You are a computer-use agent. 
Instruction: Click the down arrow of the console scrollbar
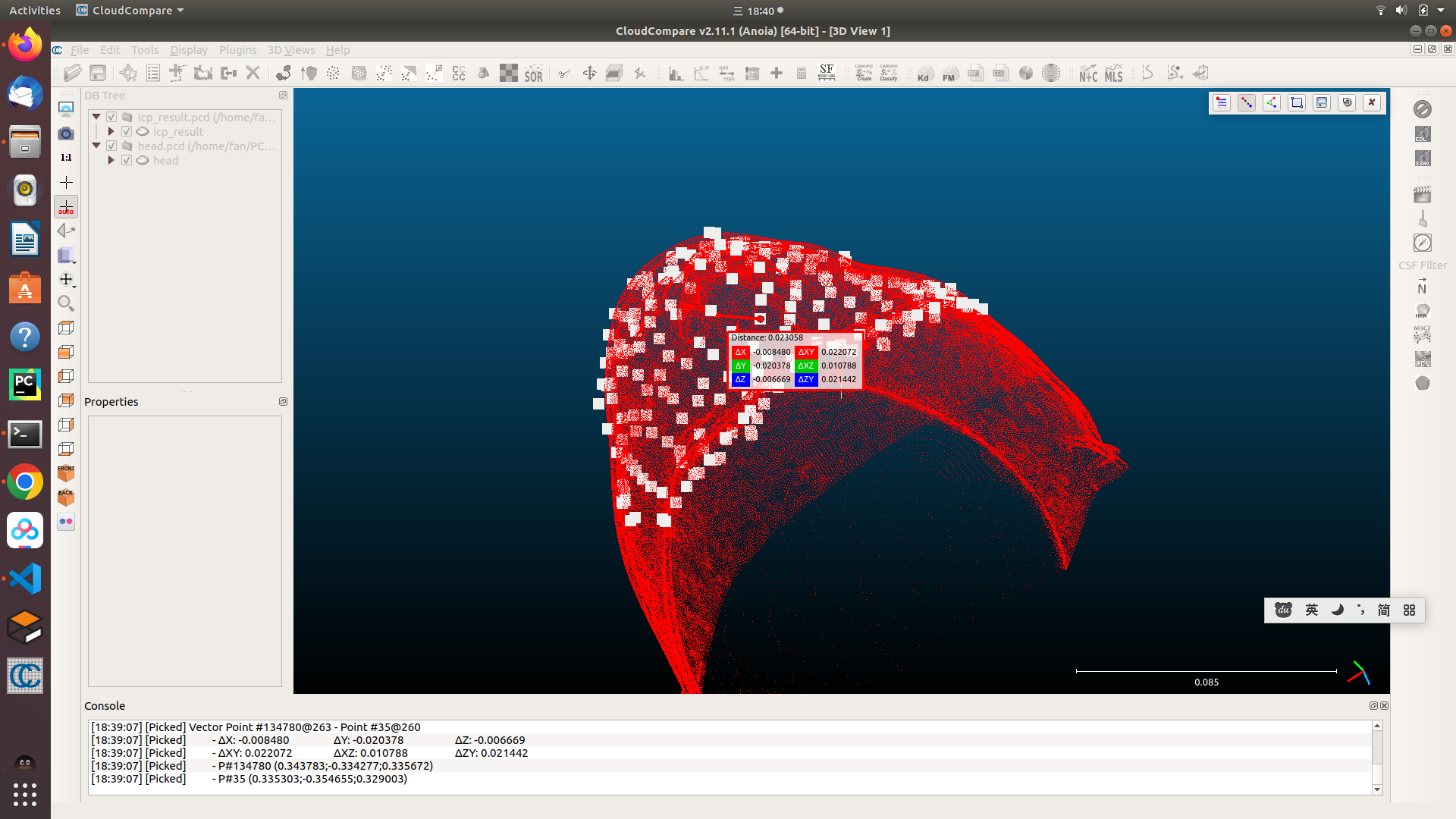tap(1377, 789)
